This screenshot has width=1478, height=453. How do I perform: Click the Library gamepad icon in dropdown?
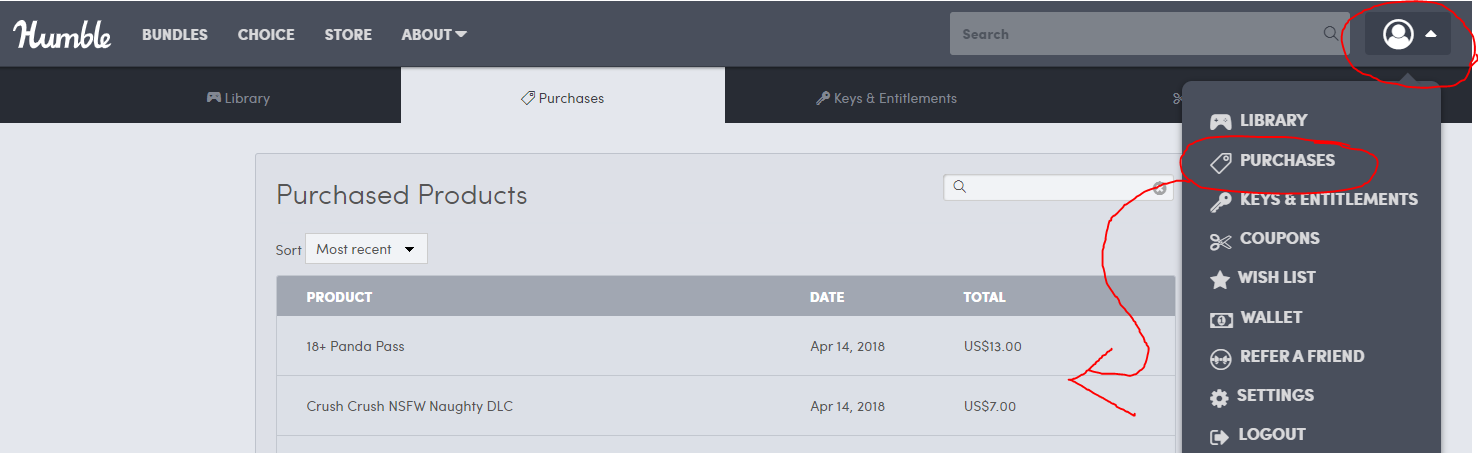coord(1220,121)
